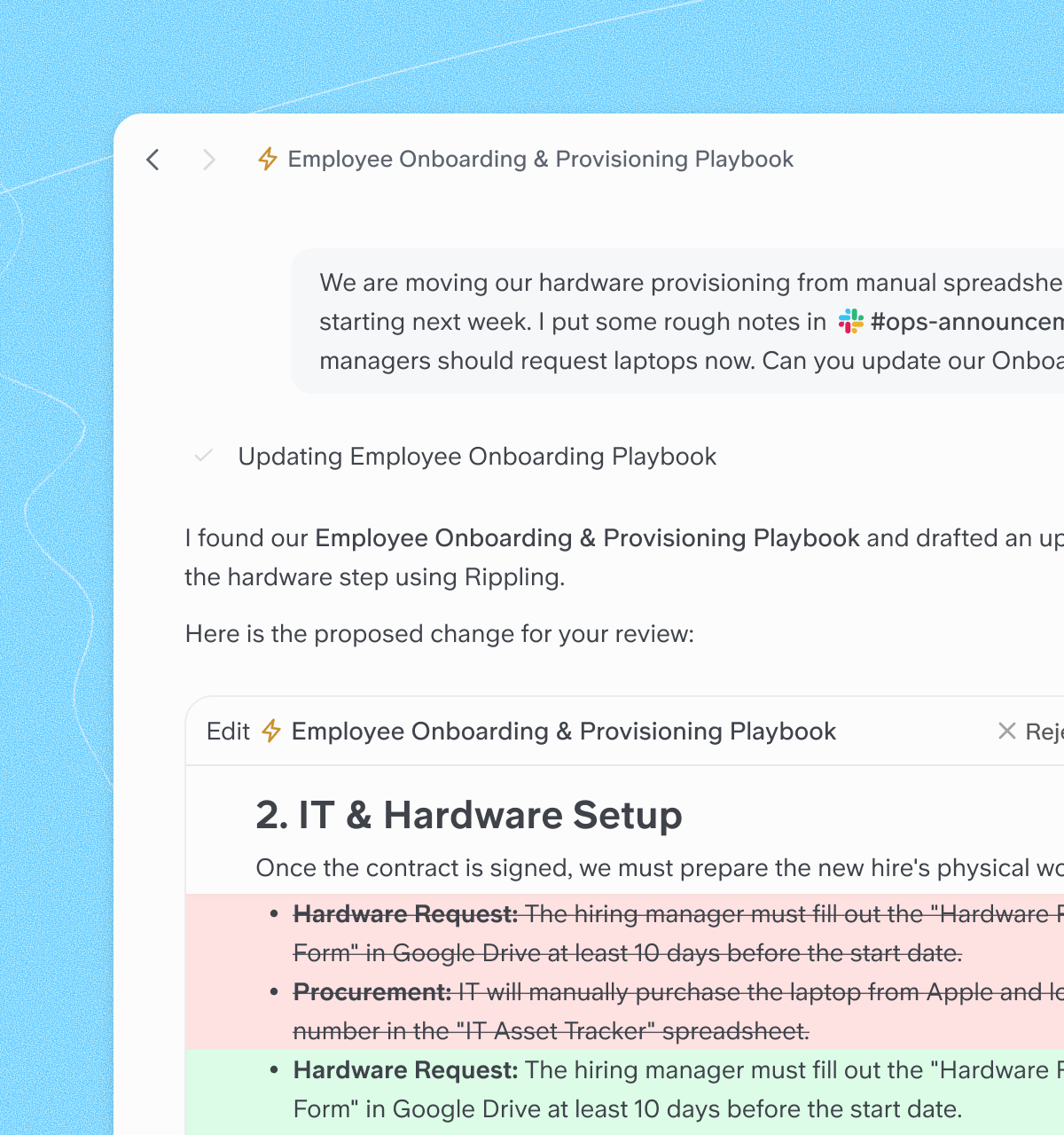Open the #ops-announcements channel mention
Screen dimensions: 1064x1135
966,321
